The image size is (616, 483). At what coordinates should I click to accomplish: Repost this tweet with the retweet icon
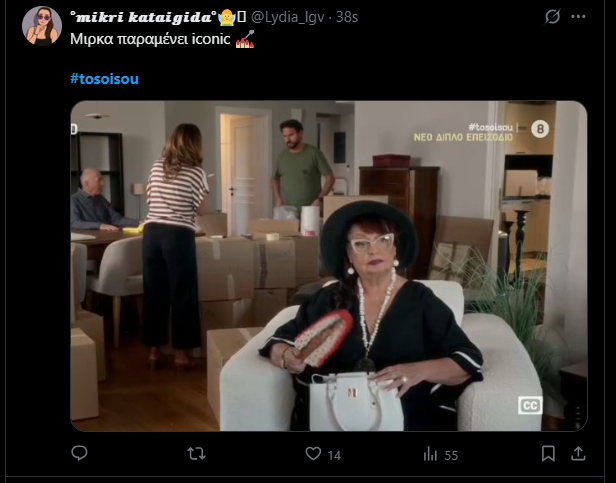pyautogui.click(x=197, y=454)
